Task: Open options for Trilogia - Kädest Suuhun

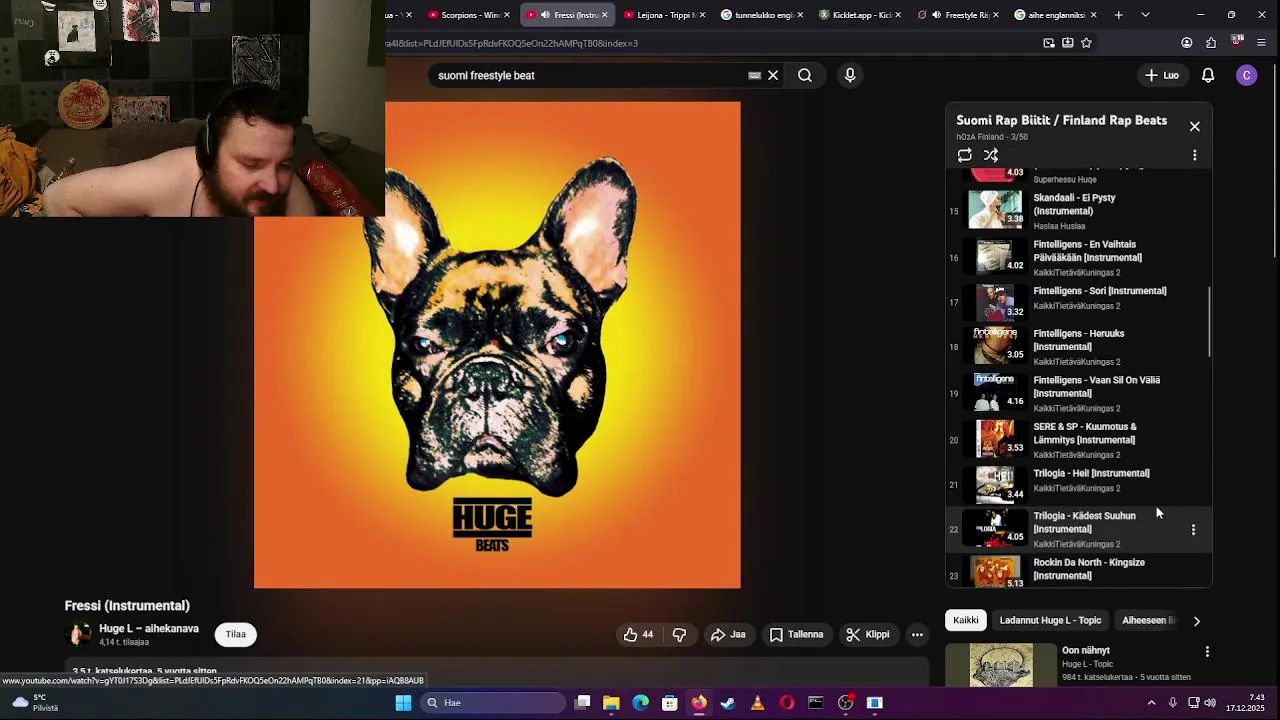Action: pyautogui.click(x=1193, y=529)
